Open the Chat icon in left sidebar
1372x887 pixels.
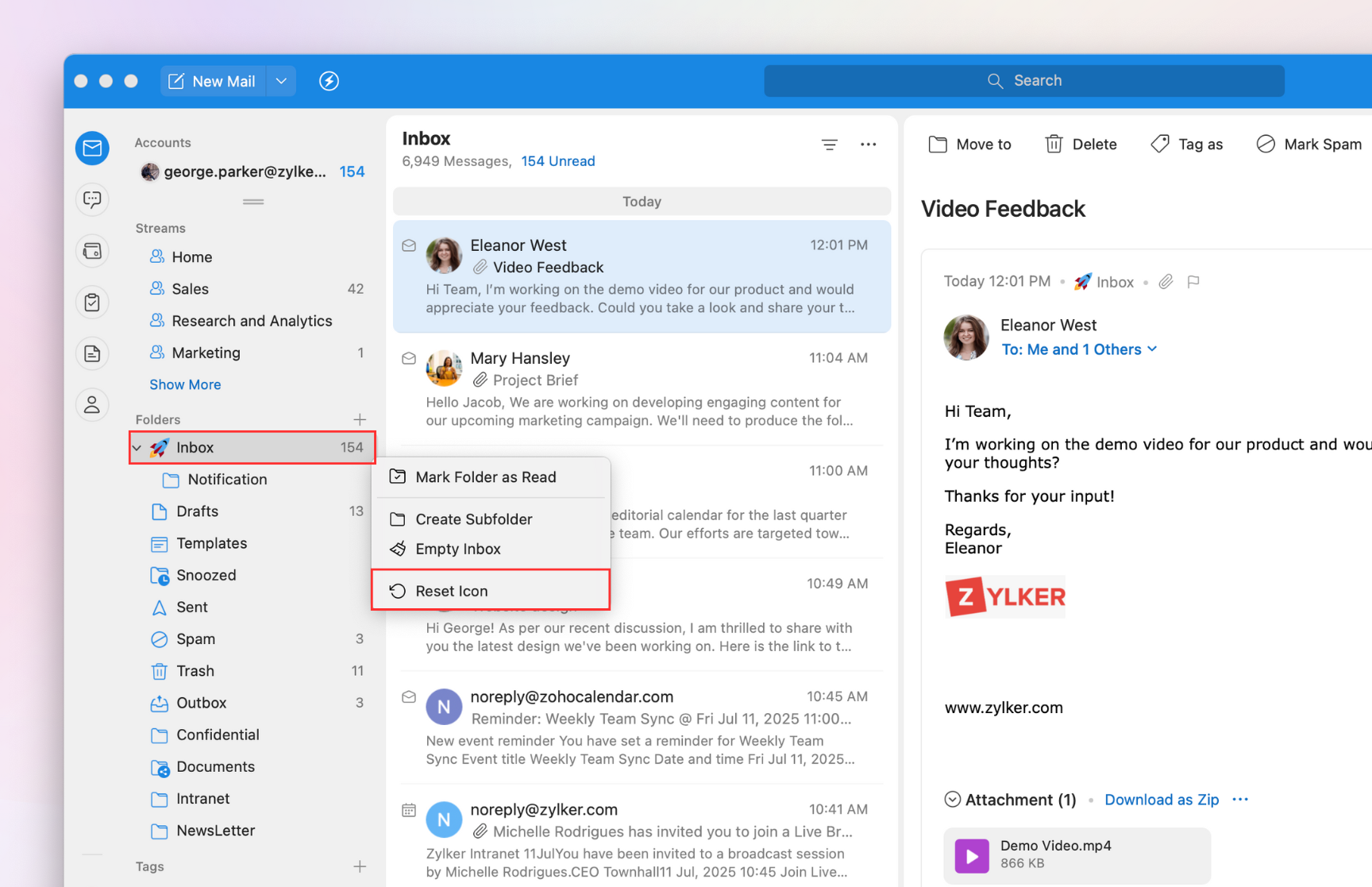pyautogui.click(x=92, y=199)
